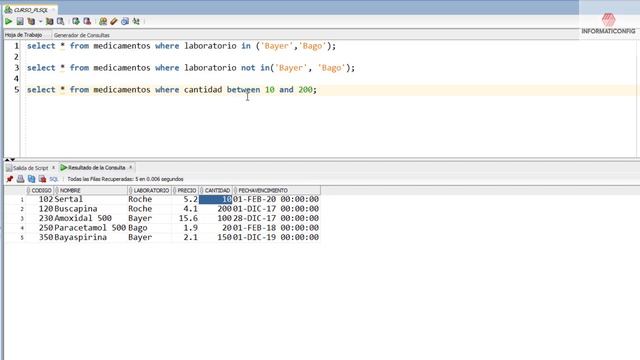Collapse editor with the up splitter arrow
The width and height of the screenshot is (640, 360).
(x=7, y=159)
